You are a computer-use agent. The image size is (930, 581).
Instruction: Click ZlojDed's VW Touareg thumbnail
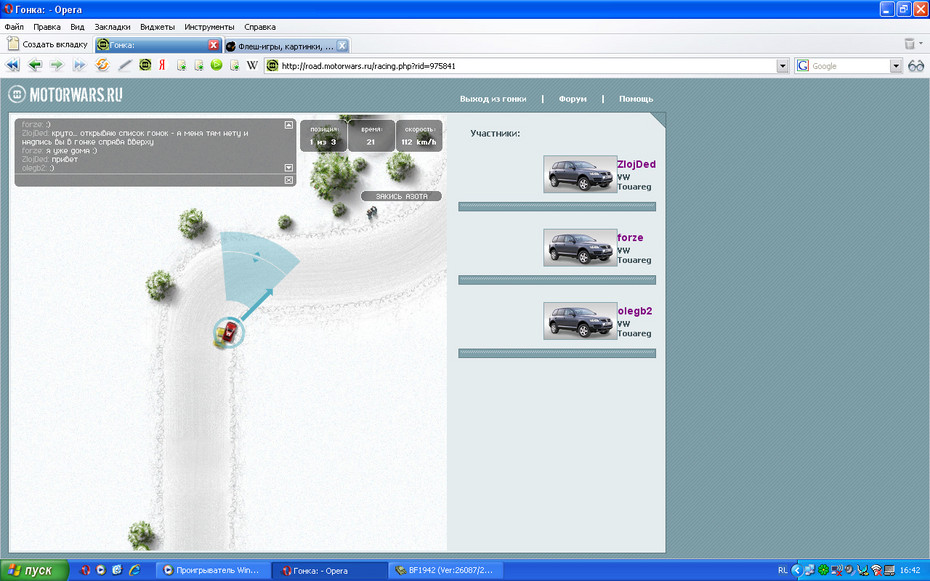(580, 174)
